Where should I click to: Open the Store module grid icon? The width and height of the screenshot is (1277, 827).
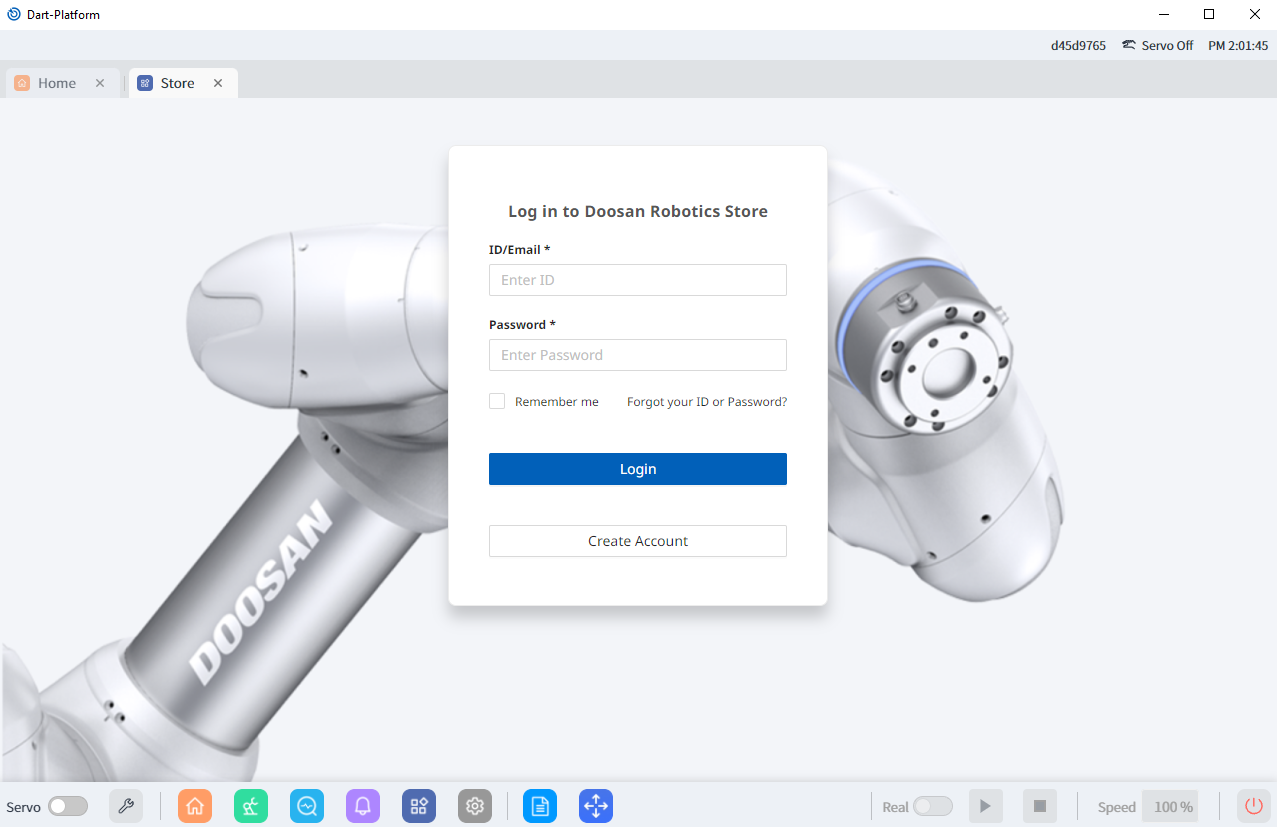pos(419,806)
